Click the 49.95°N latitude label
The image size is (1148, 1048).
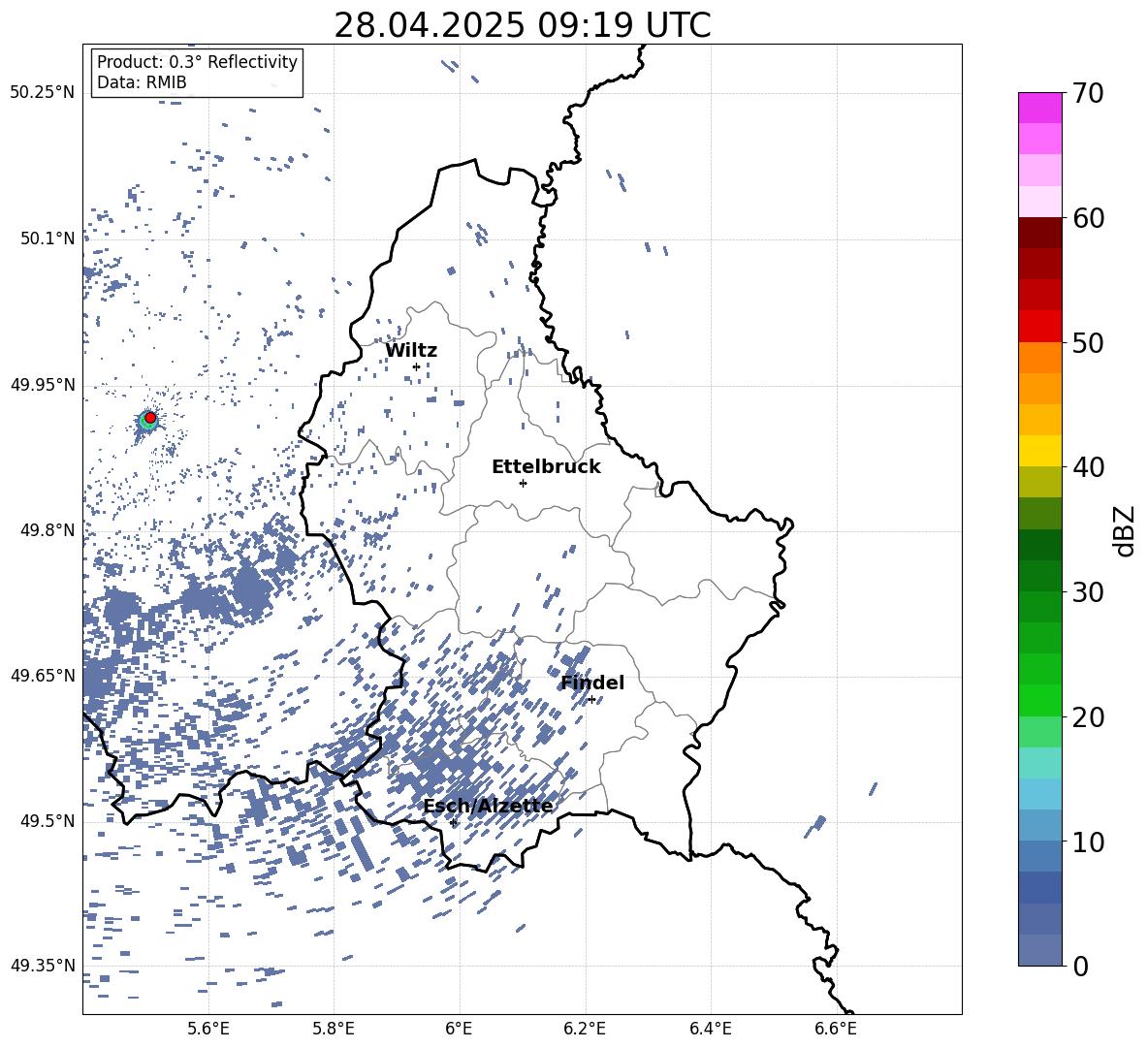(x=43, y=385)
